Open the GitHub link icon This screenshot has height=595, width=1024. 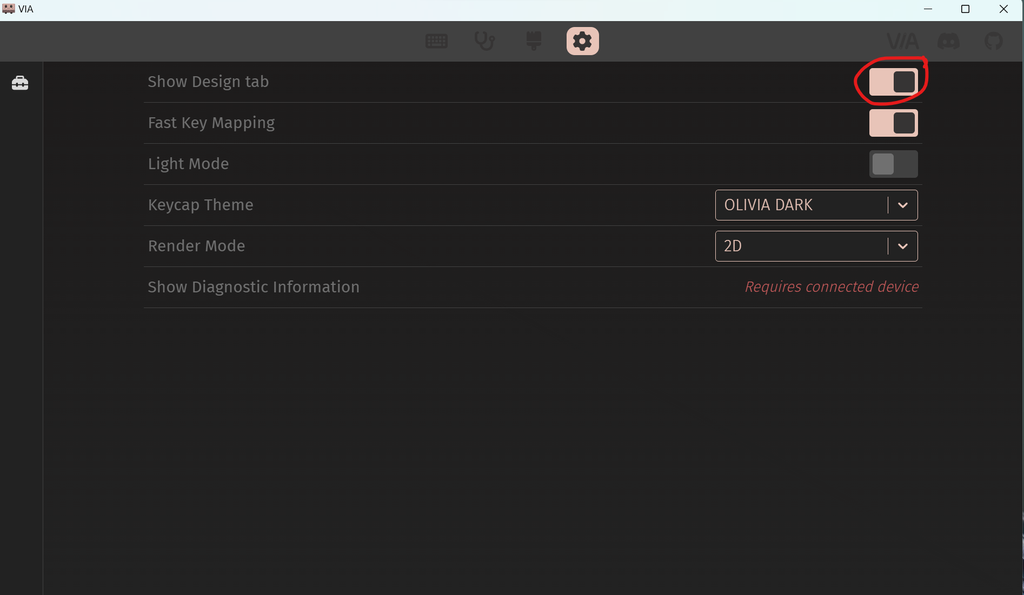(993, 41)
